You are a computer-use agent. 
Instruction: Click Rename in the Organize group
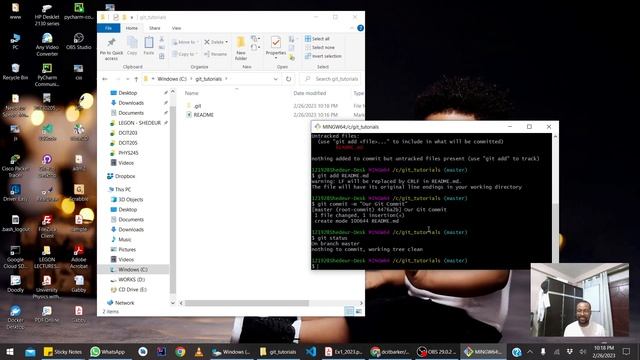pos(216,54)
